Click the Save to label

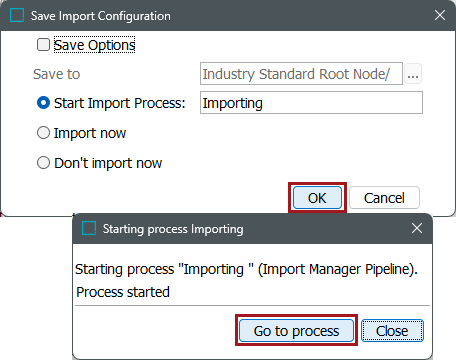(57, 74)
